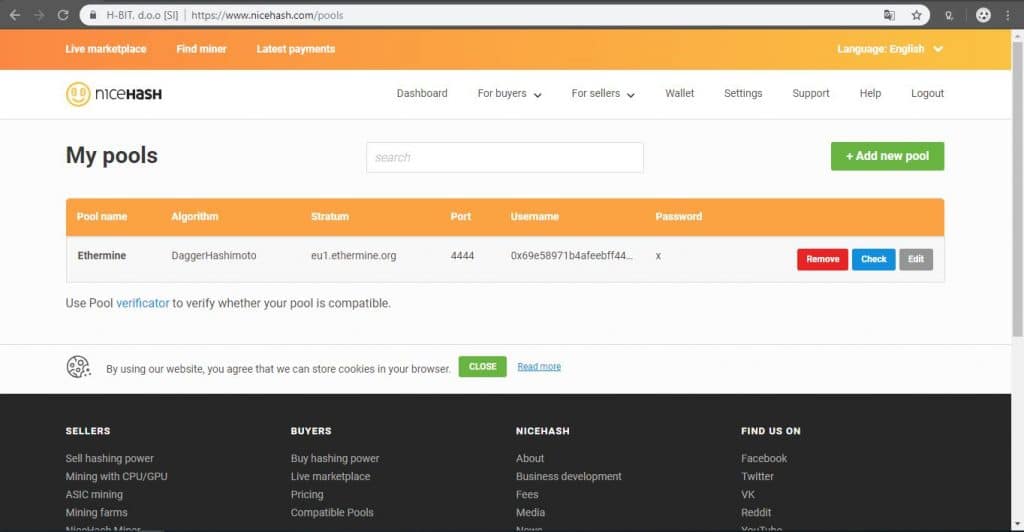Open Media footer link
1024x532 pixels.
(x=530, y=512)
